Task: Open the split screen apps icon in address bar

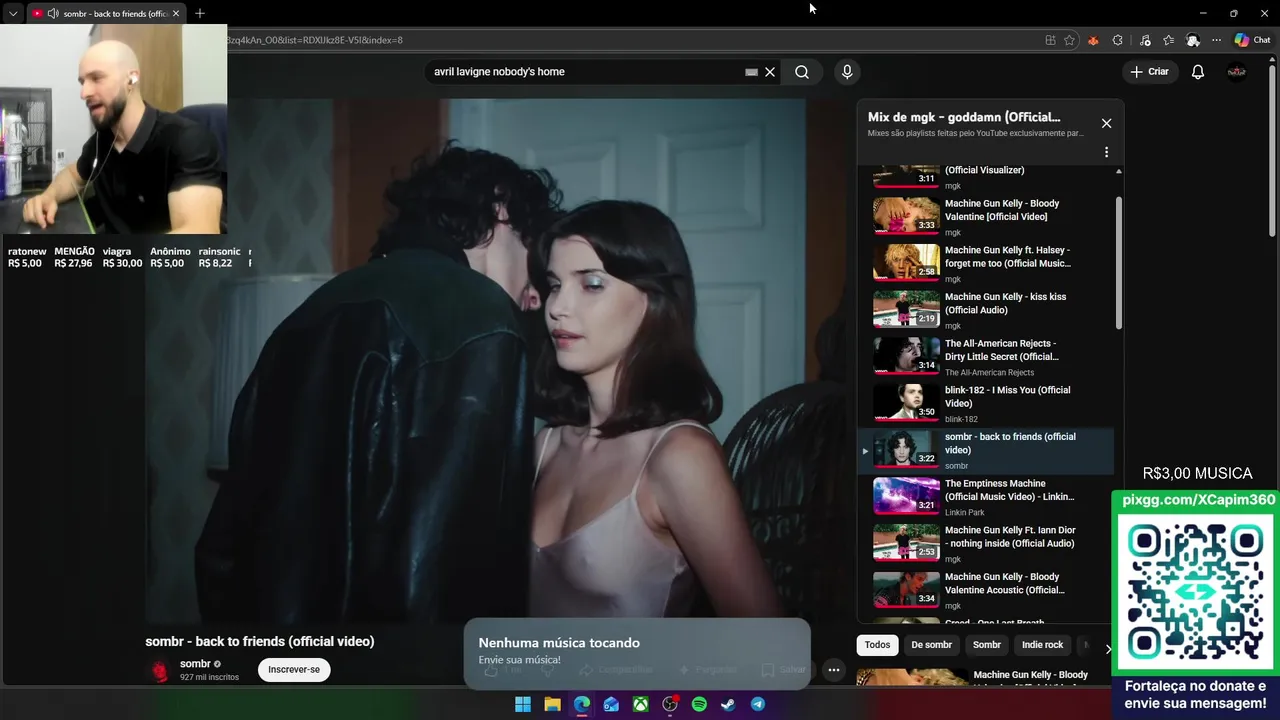Action: [1050, 40]
